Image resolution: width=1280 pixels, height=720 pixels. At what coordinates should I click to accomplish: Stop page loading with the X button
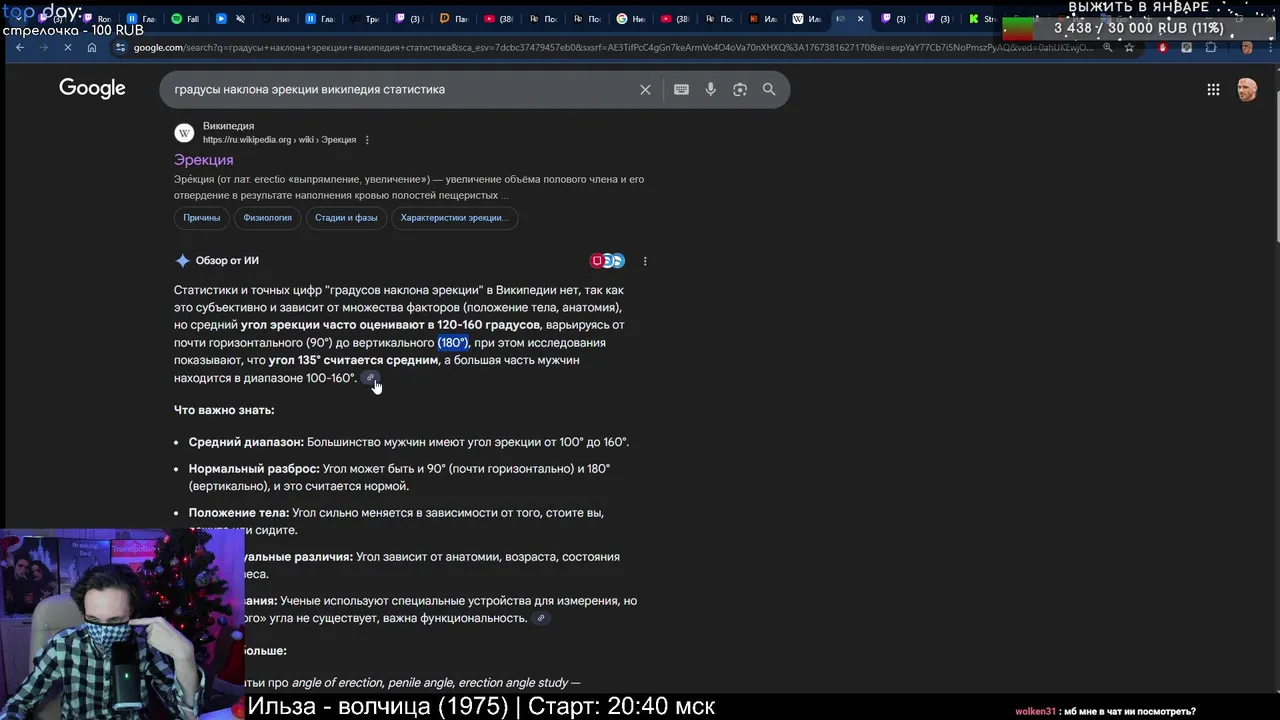(x=67, y=48)
